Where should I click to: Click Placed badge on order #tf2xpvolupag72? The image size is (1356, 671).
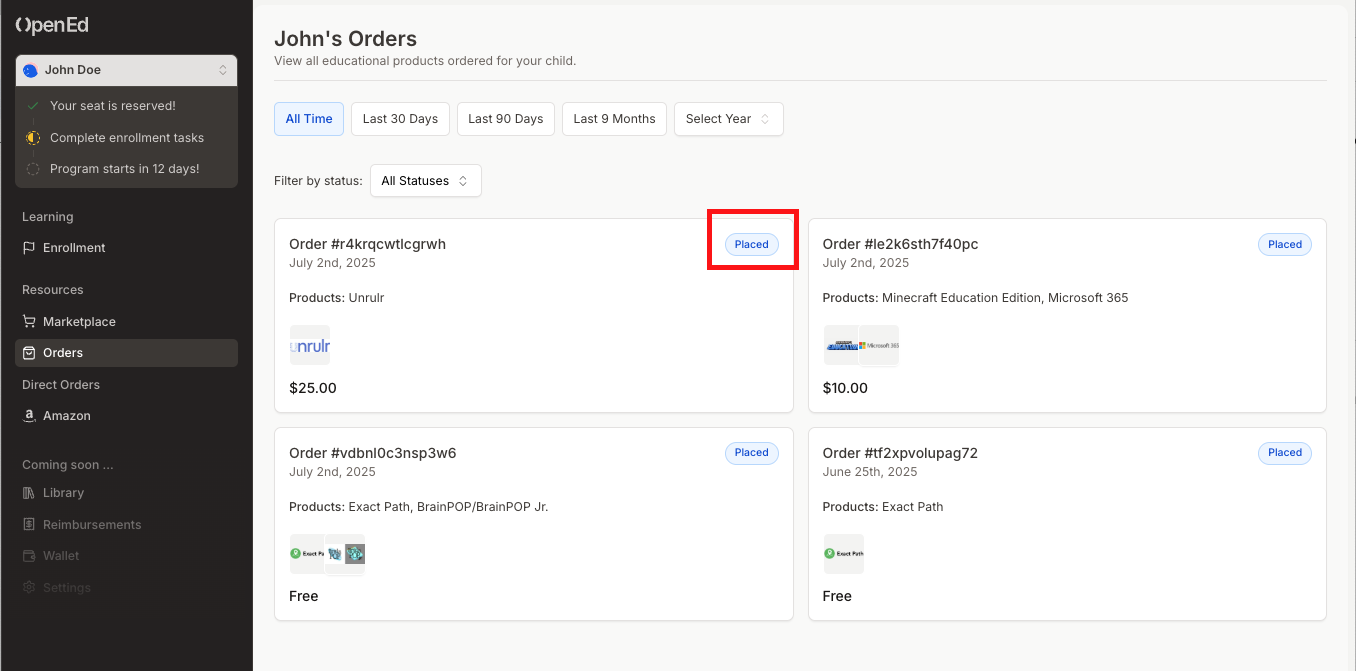pos(1284,453)
